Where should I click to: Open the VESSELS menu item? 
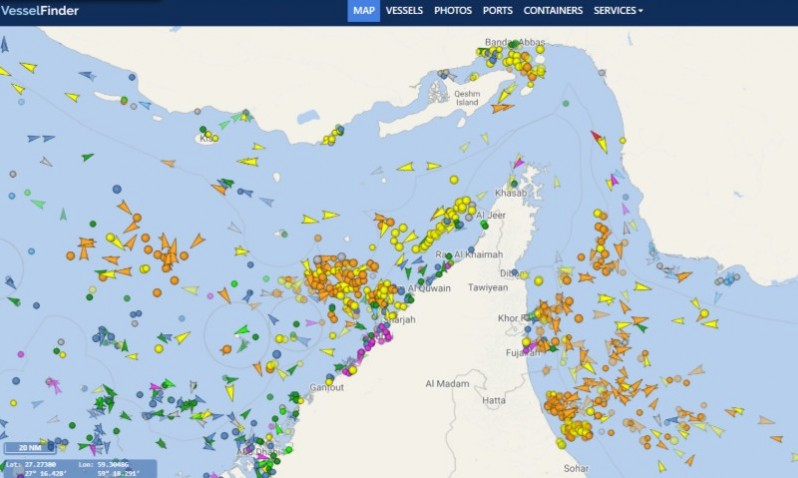(404, 11)
